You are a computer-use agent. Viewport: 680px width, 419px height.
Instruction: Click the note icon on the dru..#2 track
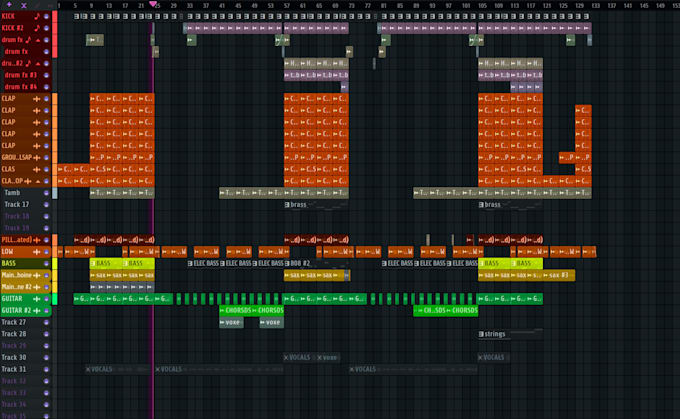pyautogui.click(x=29, y=63)
